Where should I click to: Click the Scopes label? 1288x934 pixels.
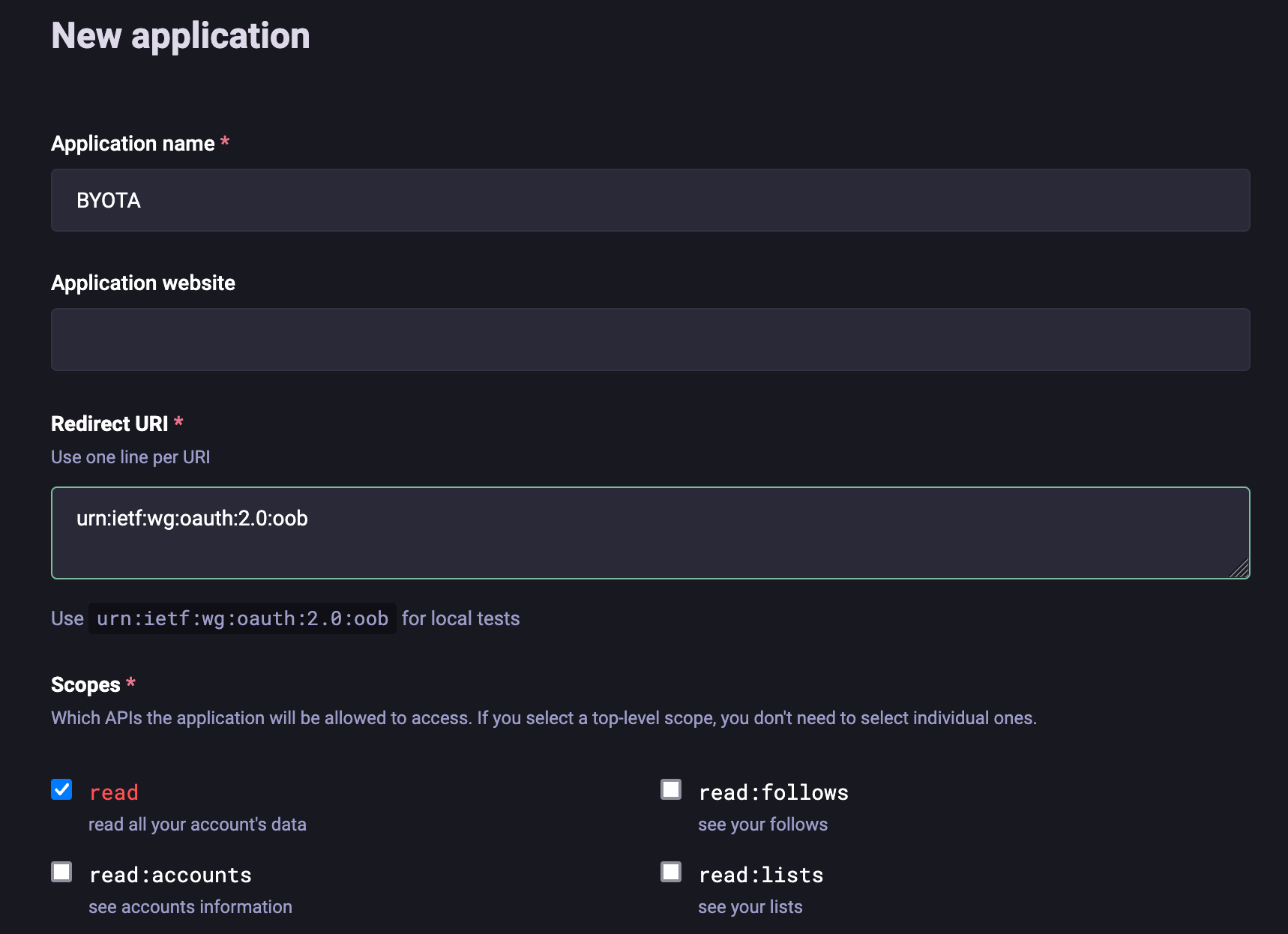(85, 684)
